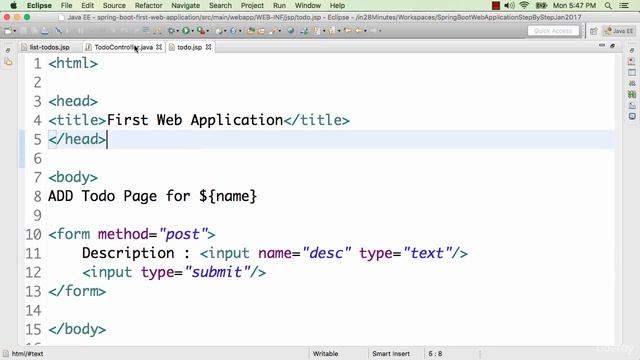Click the New file wizard toolbar icon
The width and height of the screenshot is (640, 360).
7,31
